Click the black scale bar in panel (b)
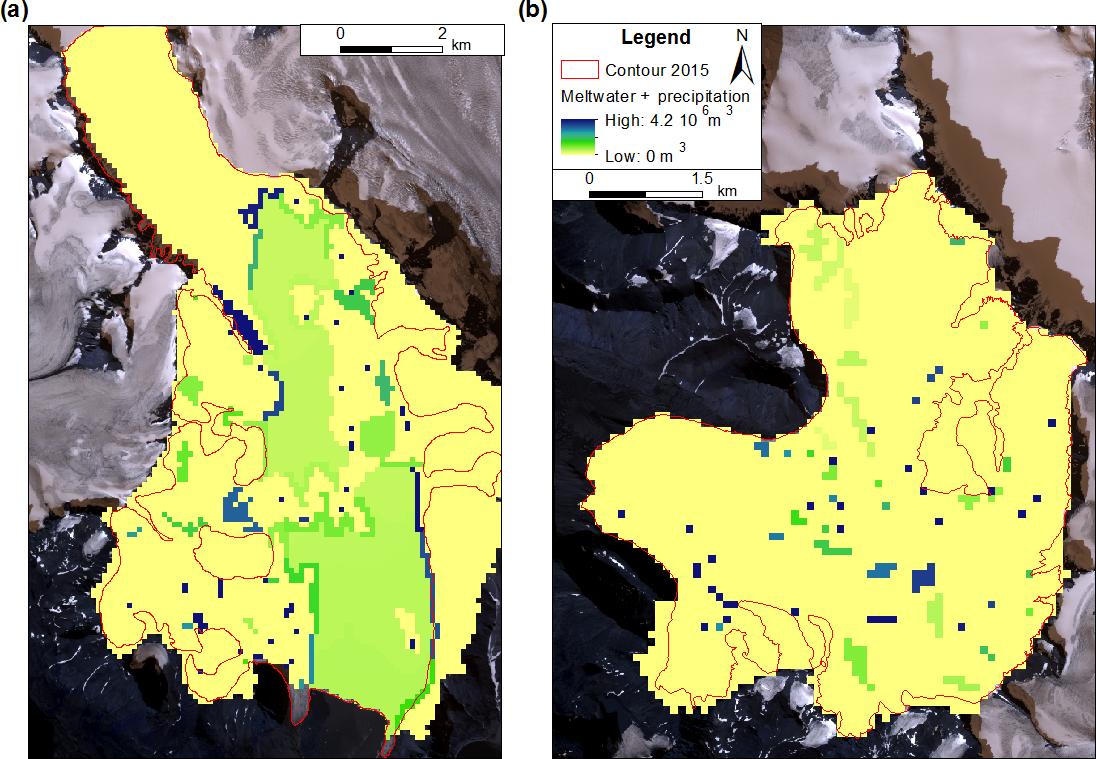 point(646,193)
